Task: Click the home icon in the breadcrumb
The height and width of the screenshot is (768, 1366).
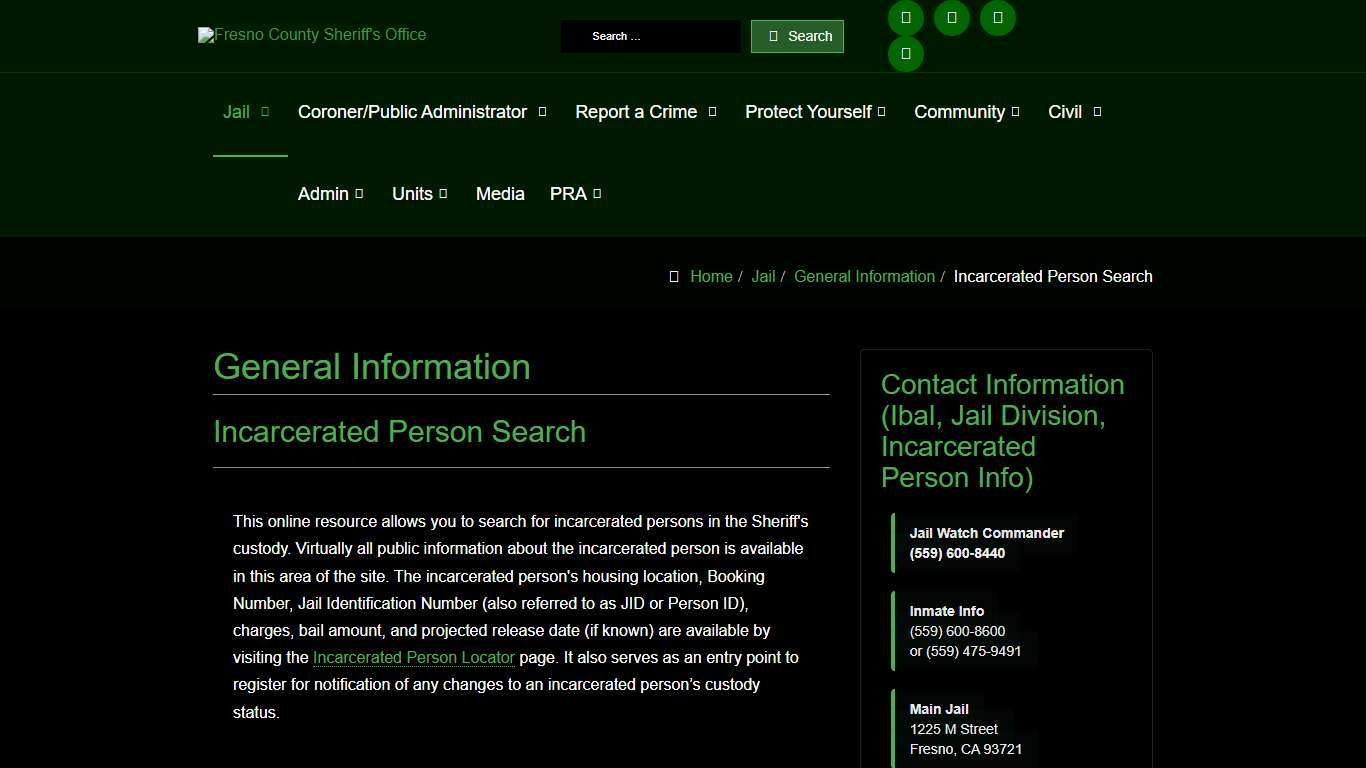Action: click(x=674, y=276)
